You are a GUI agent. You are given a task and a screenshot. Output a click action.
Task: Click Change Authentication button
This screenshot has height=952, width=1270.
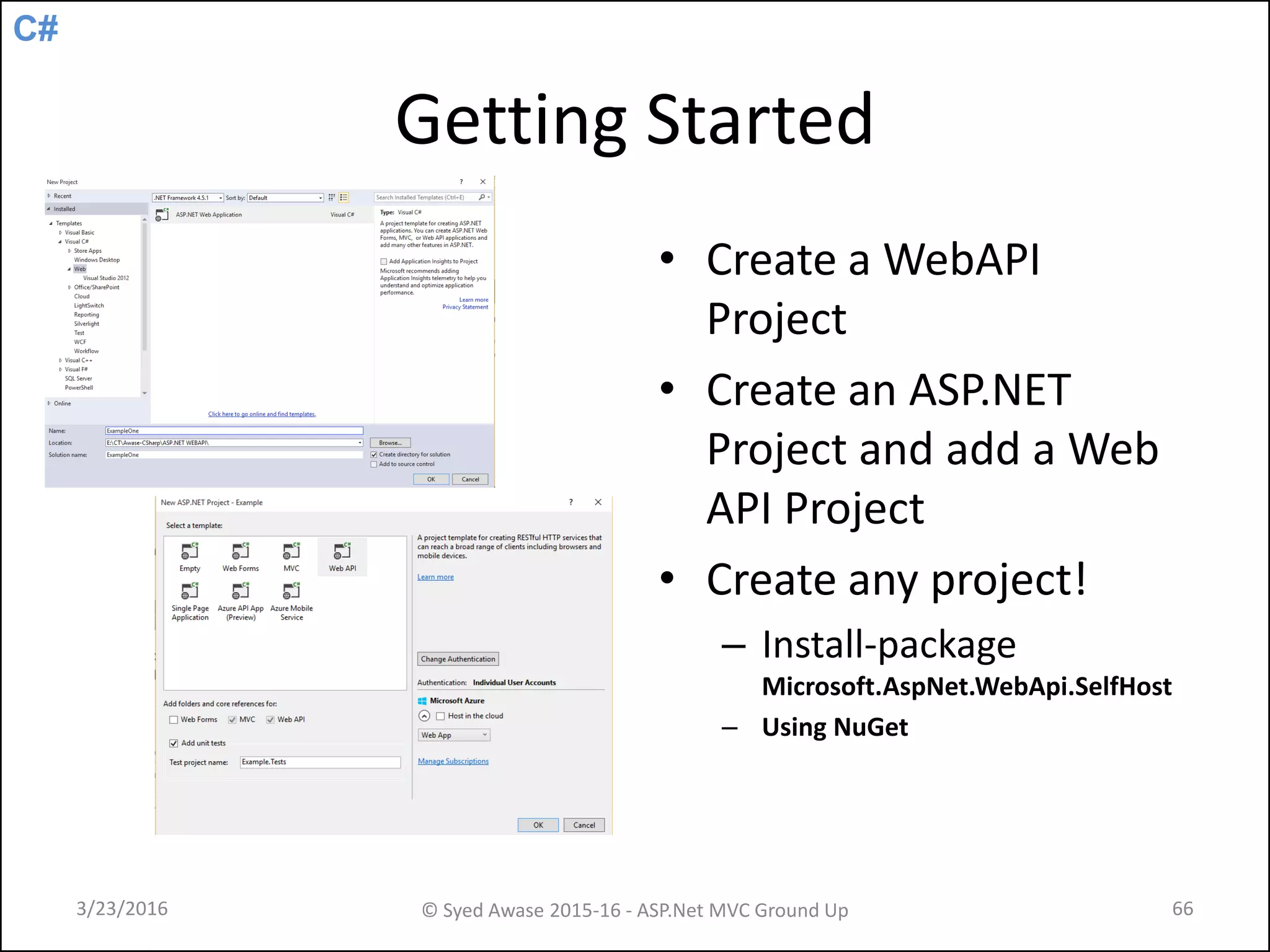(458, 659)
